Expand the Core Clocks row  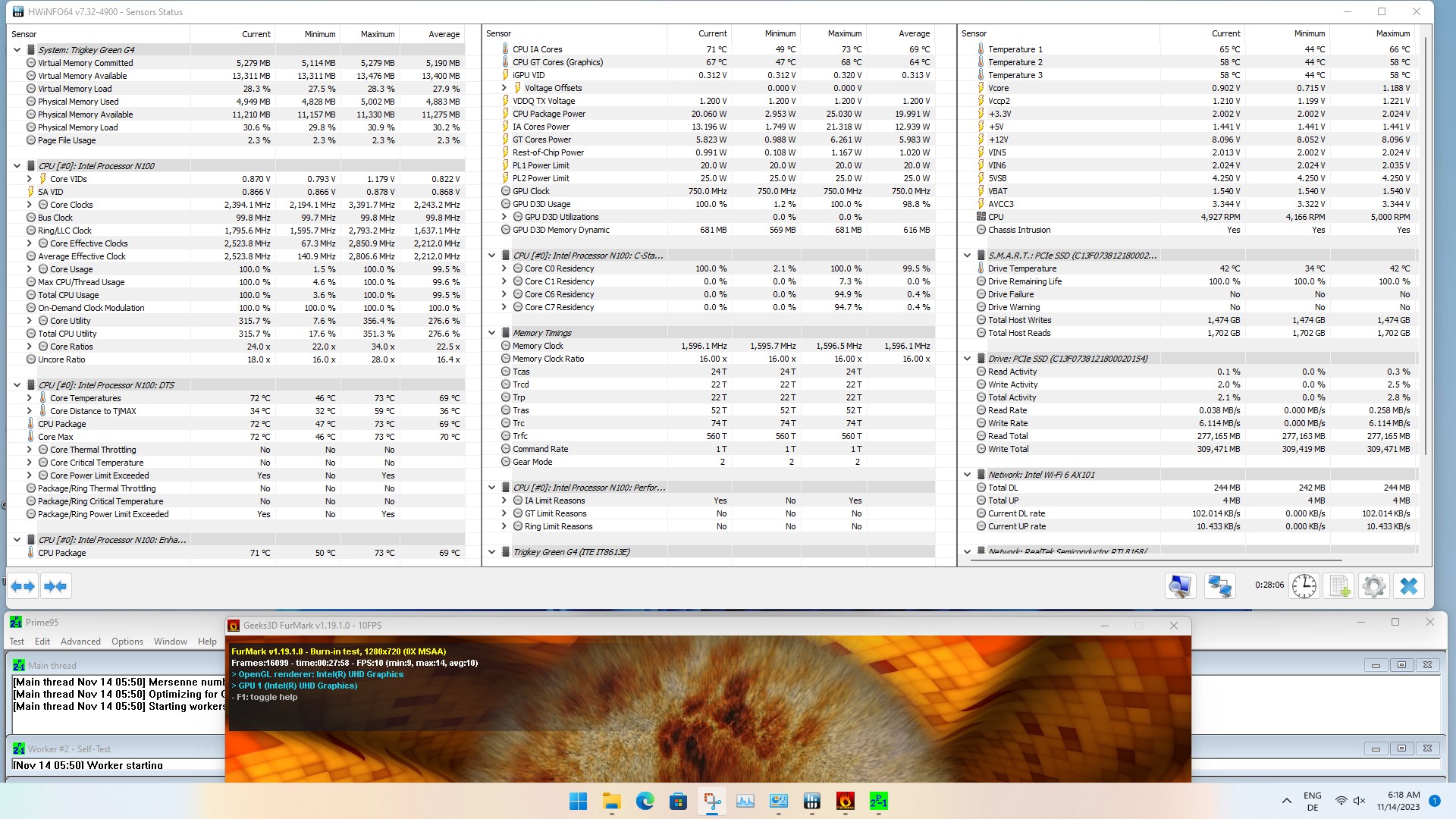(30, 205)
